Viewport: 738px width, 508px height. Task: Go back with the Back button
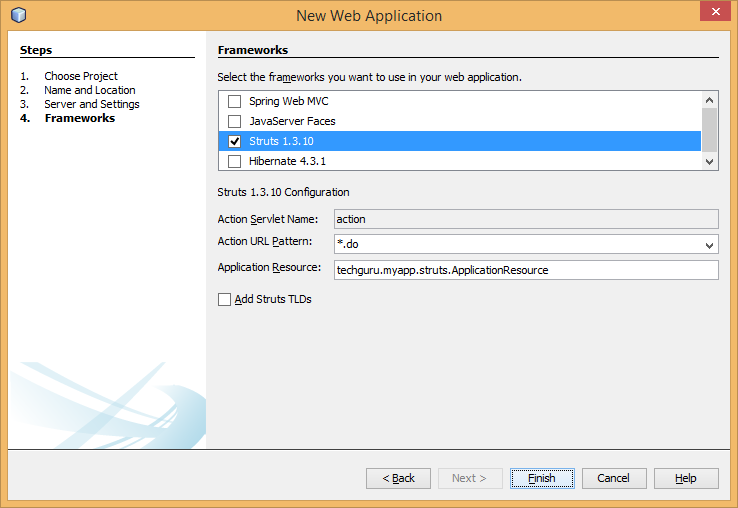(x=398, y=478)
